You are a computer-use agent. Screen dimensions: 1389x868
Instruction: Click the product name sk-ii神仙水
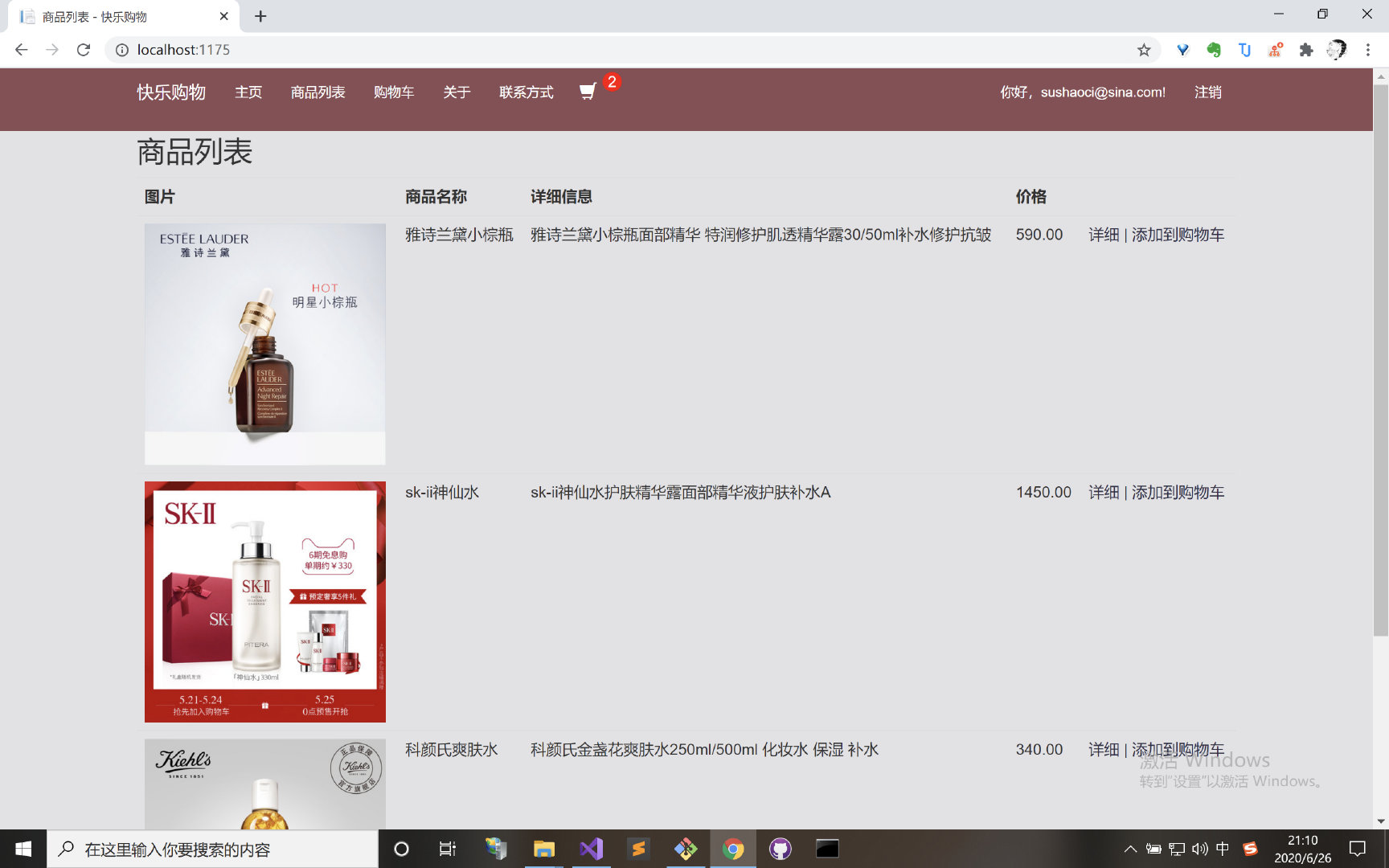442,492
